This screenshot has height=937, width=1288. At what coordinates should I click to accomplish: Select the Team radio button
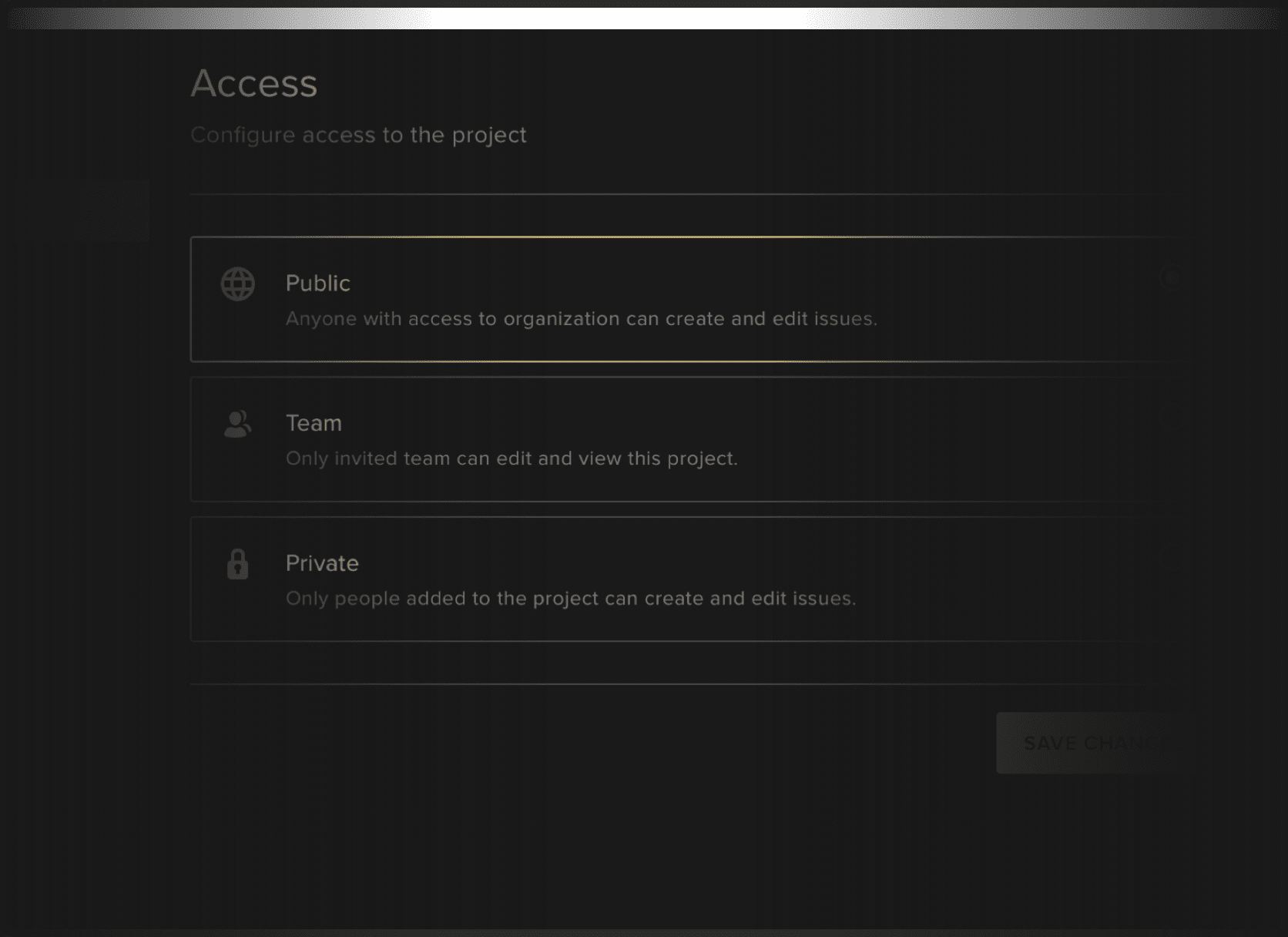coord(1170,418)
